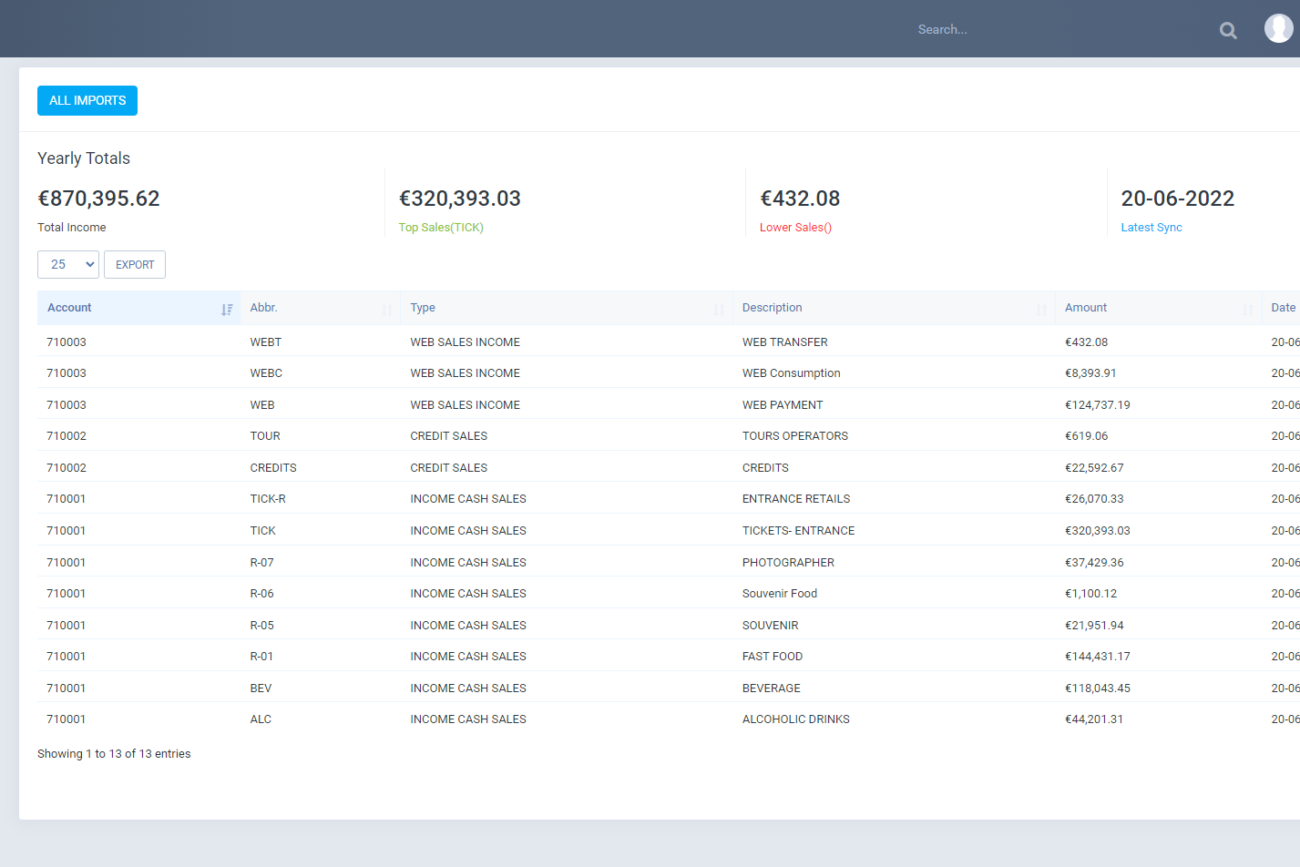The width and height of the screenshot is (1300, 867).
Task: Click the Abbr. column sort arrows
Action: [387, 309]
